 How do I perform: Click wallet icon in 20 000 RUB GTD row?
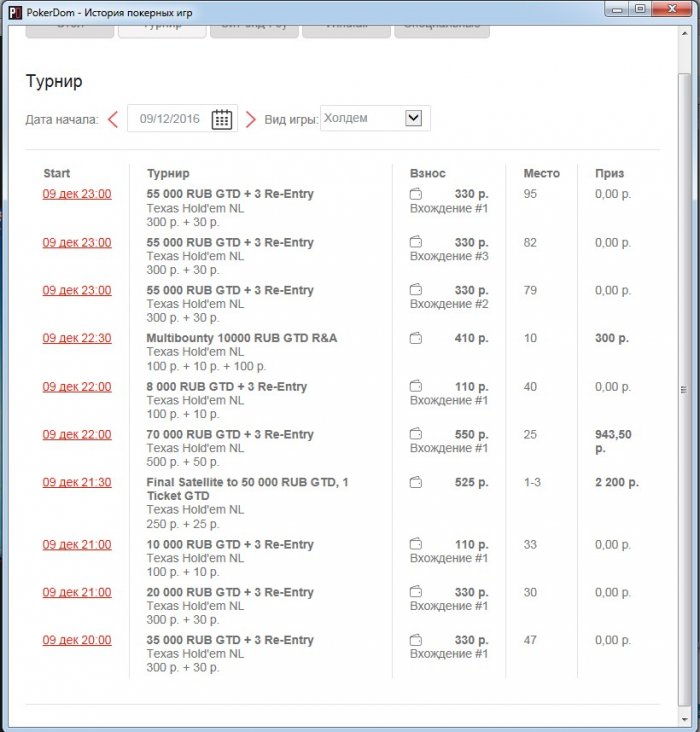(x=416, y=591)
